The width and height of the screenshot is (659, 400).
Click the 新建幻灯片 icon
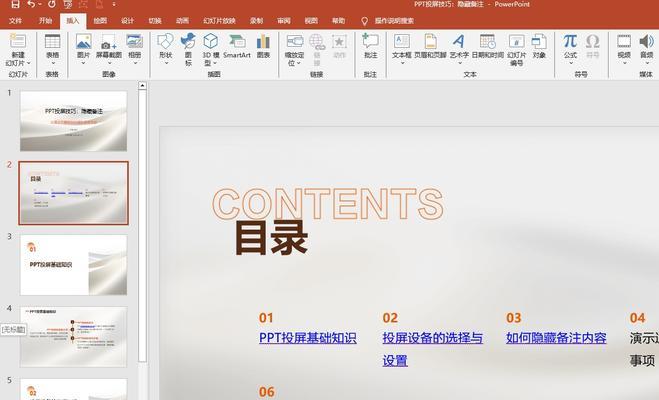point(18,41)
